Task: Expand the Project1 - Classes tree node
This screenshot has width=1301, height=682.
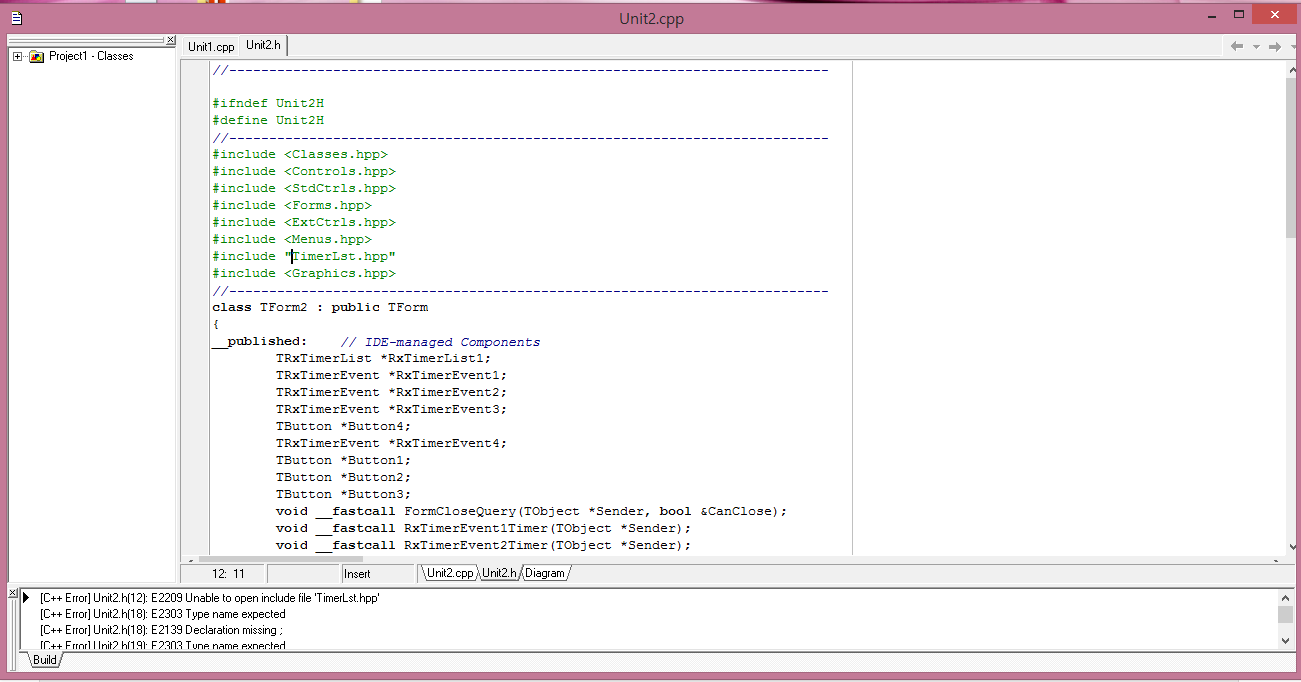Action: [x=18, y=56]
